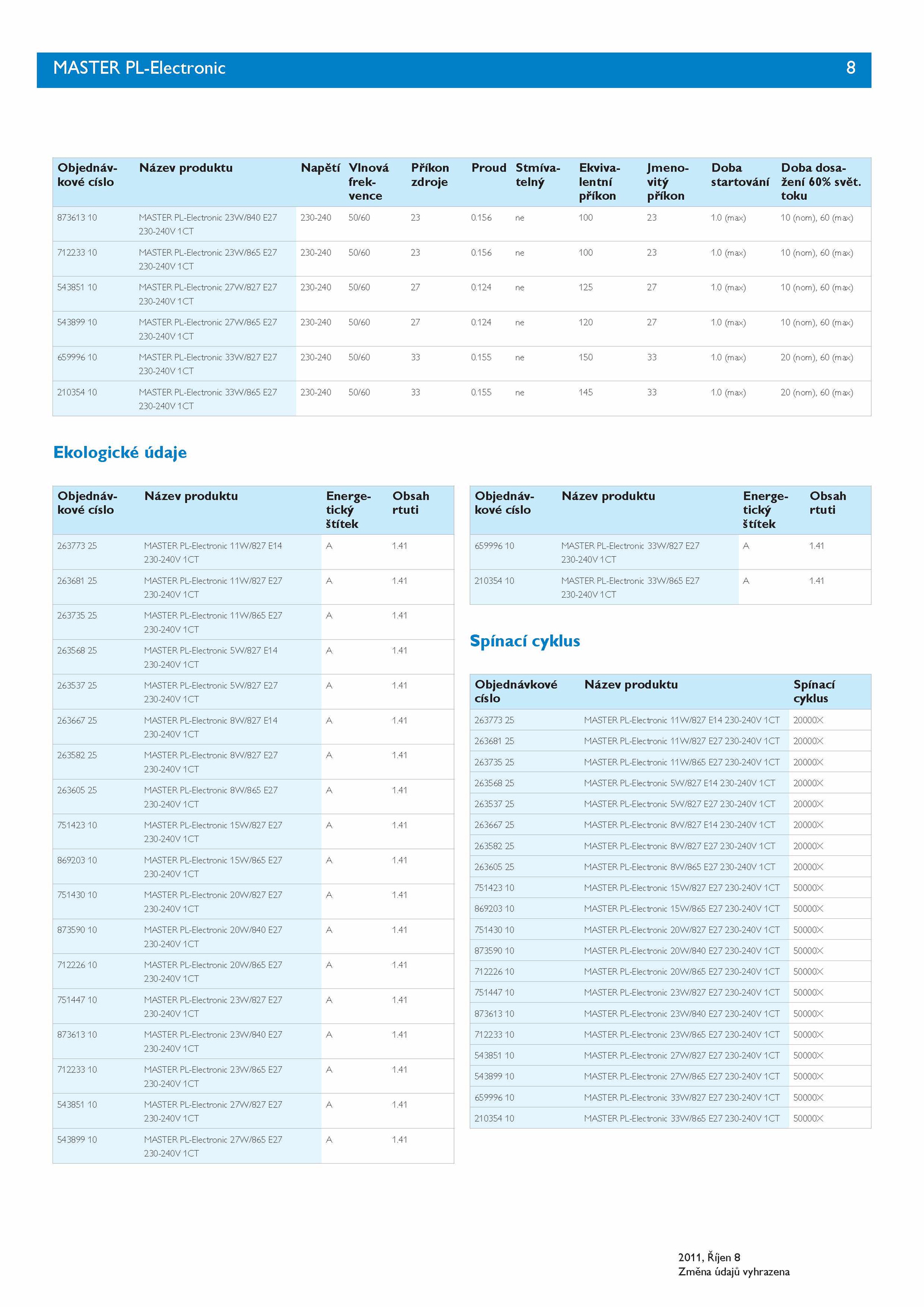The image size is (924, 1307).
Task: Click equivalent power value 145 in the top table
Action: (586, 393)
